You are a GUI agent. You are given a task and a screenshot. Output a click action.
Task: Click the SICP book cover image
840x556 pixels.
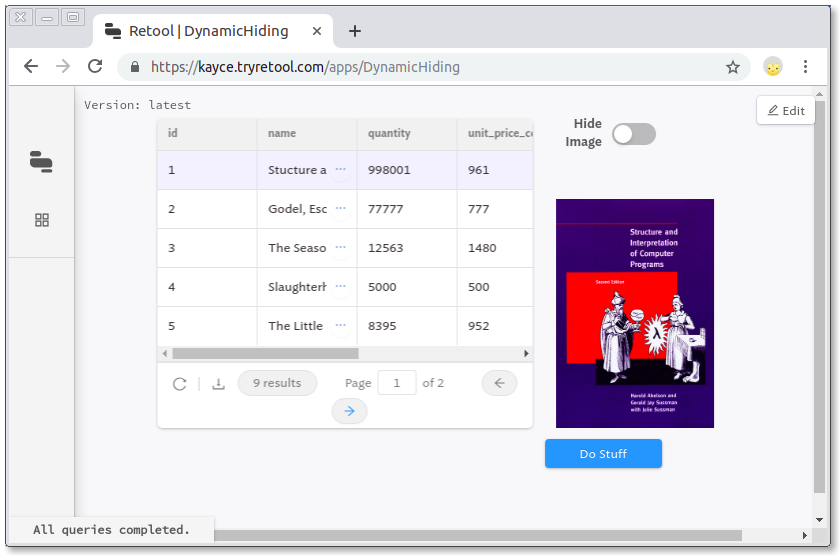pyautogui.click(x=635, y=313)
